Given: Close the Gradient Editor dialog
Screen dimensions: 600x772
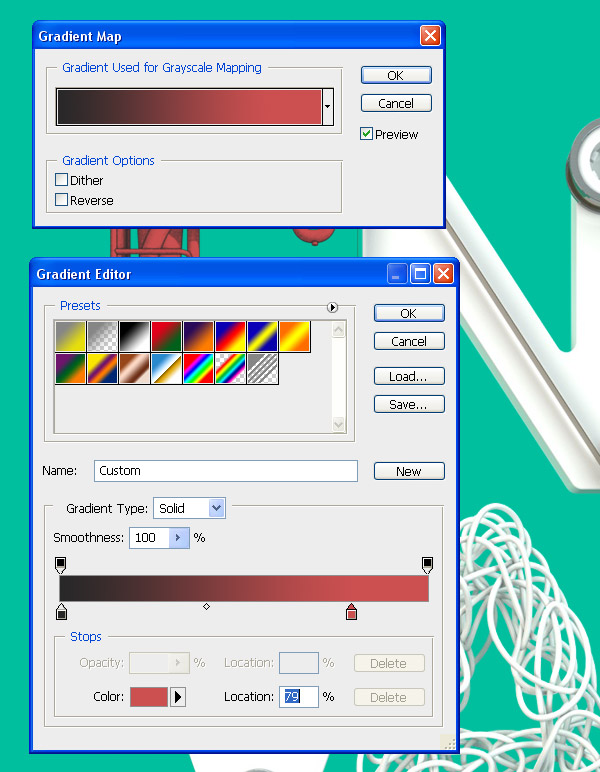Looking at the screenshot, I should pos(443,274).
